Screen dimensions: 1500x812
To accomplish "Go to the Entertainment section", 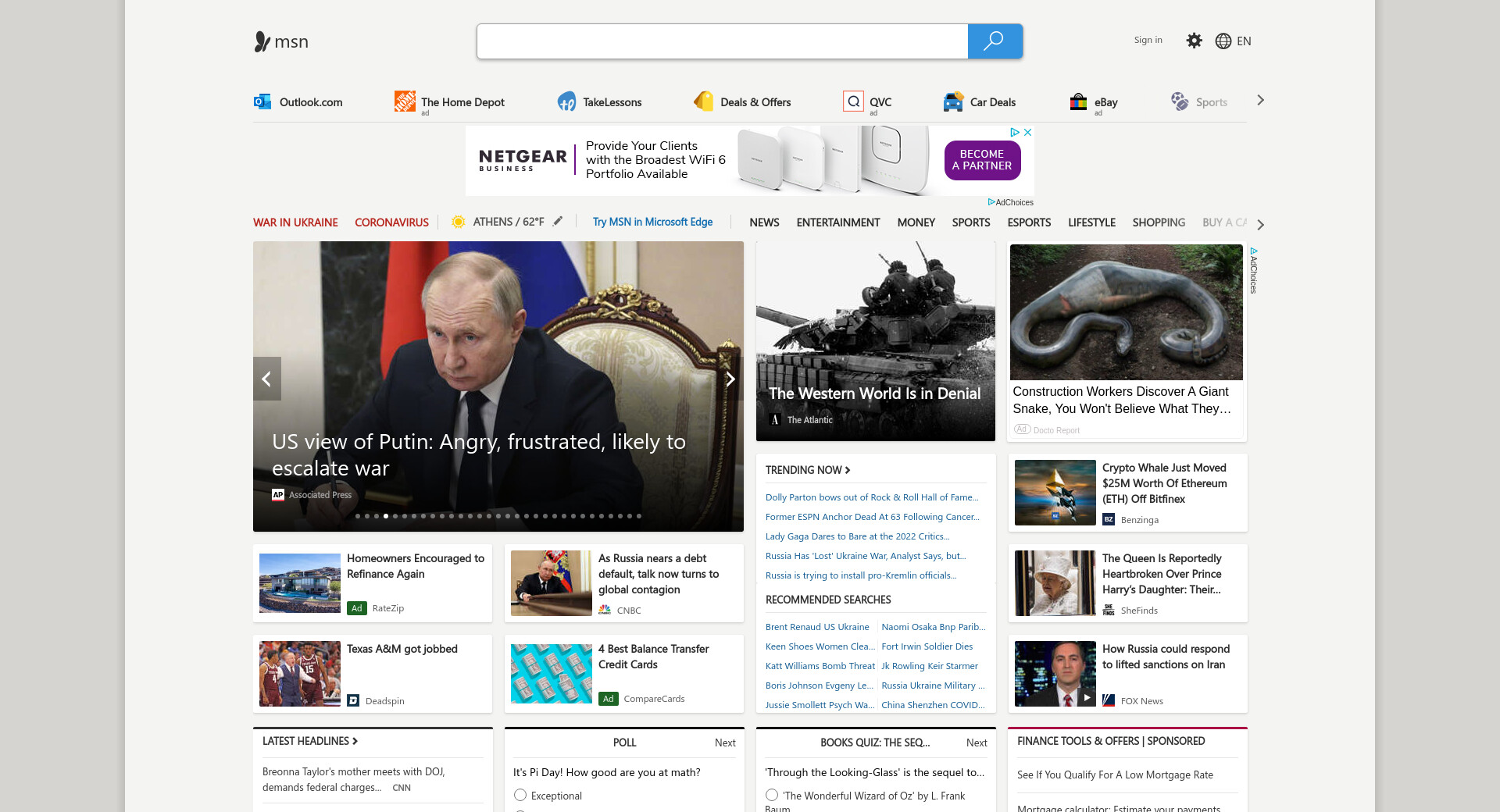I will point(838,223).
